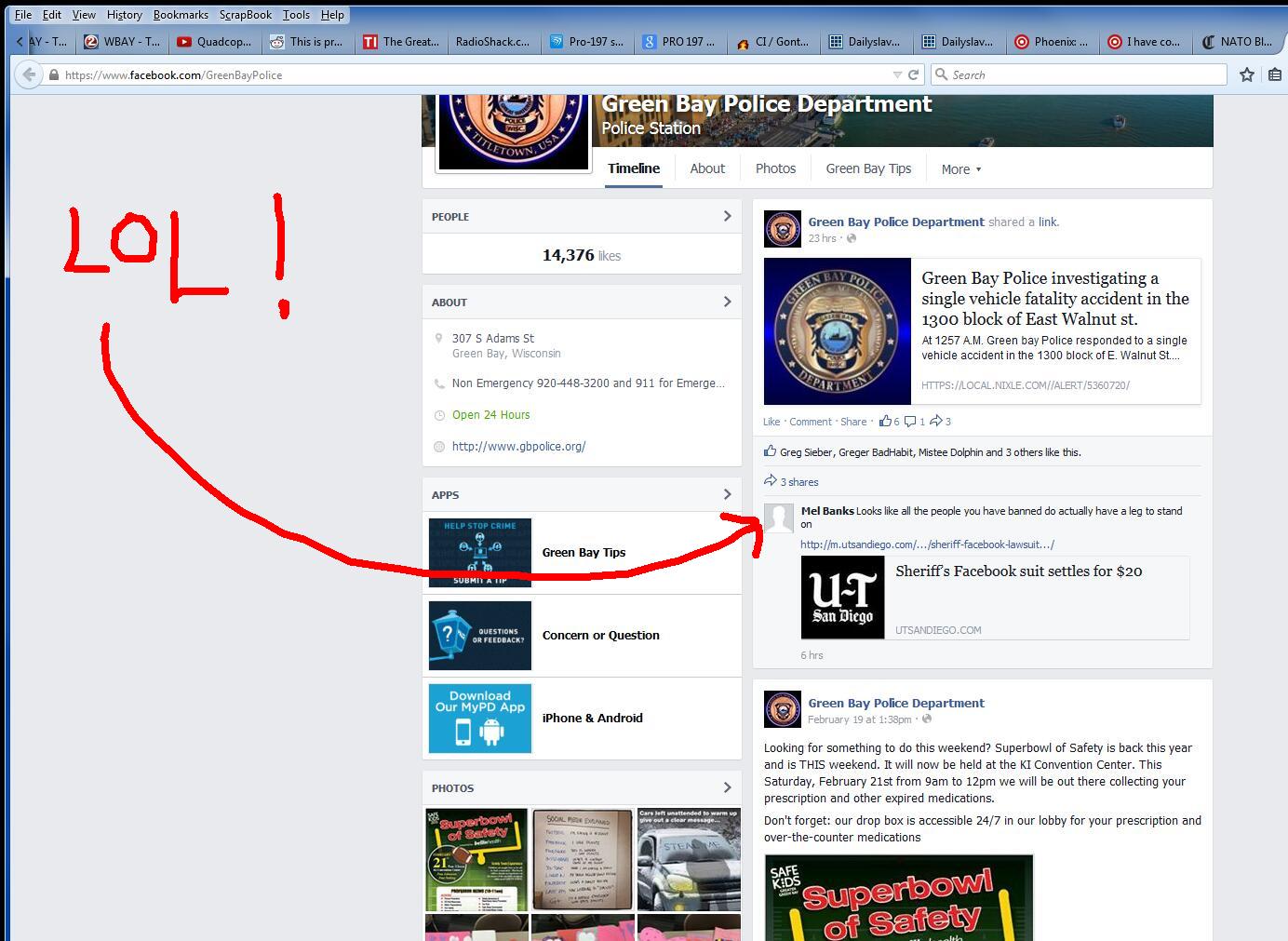
Task: Open the History menu
Action: [124, 15]
